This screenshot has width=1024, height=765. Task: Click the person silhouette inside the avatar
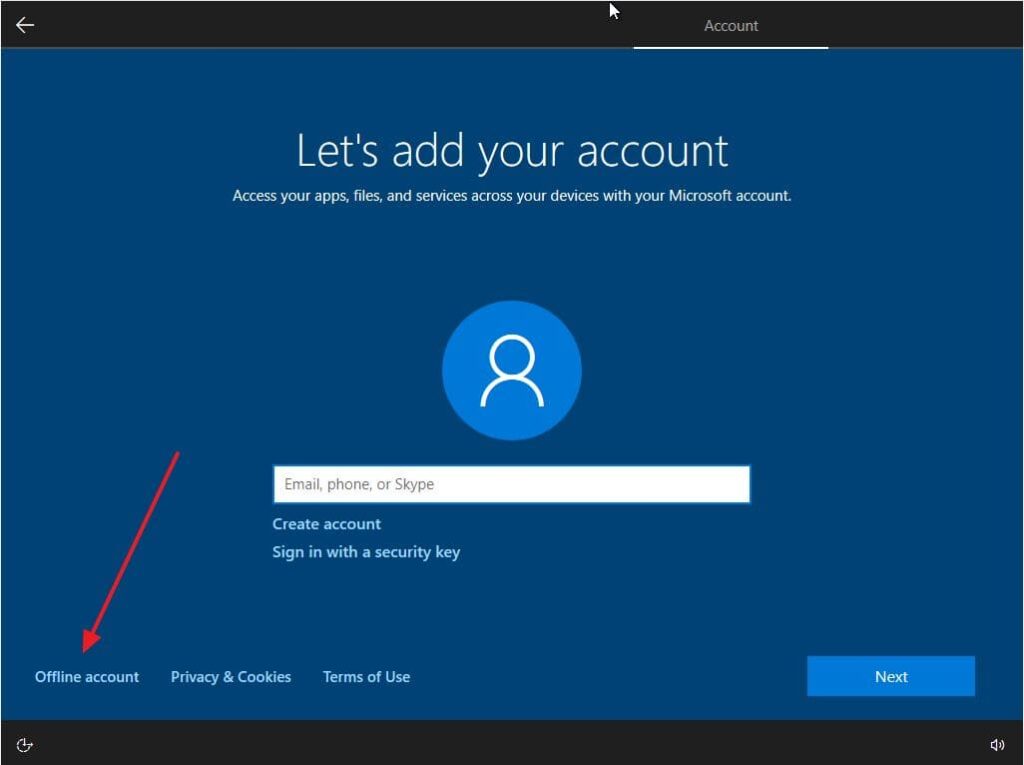pos(511,371)
